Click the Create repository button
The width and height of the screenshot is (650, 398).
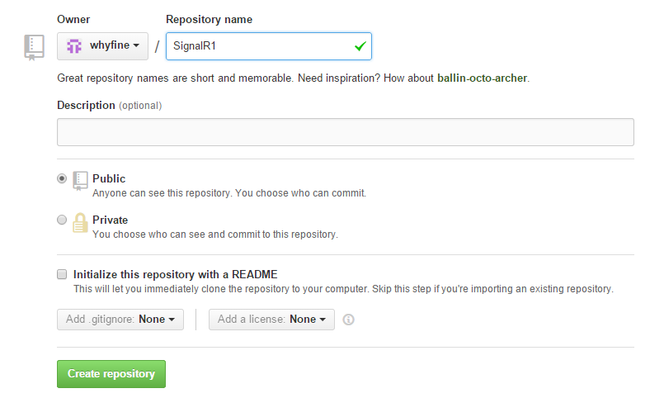click(111, 374)
